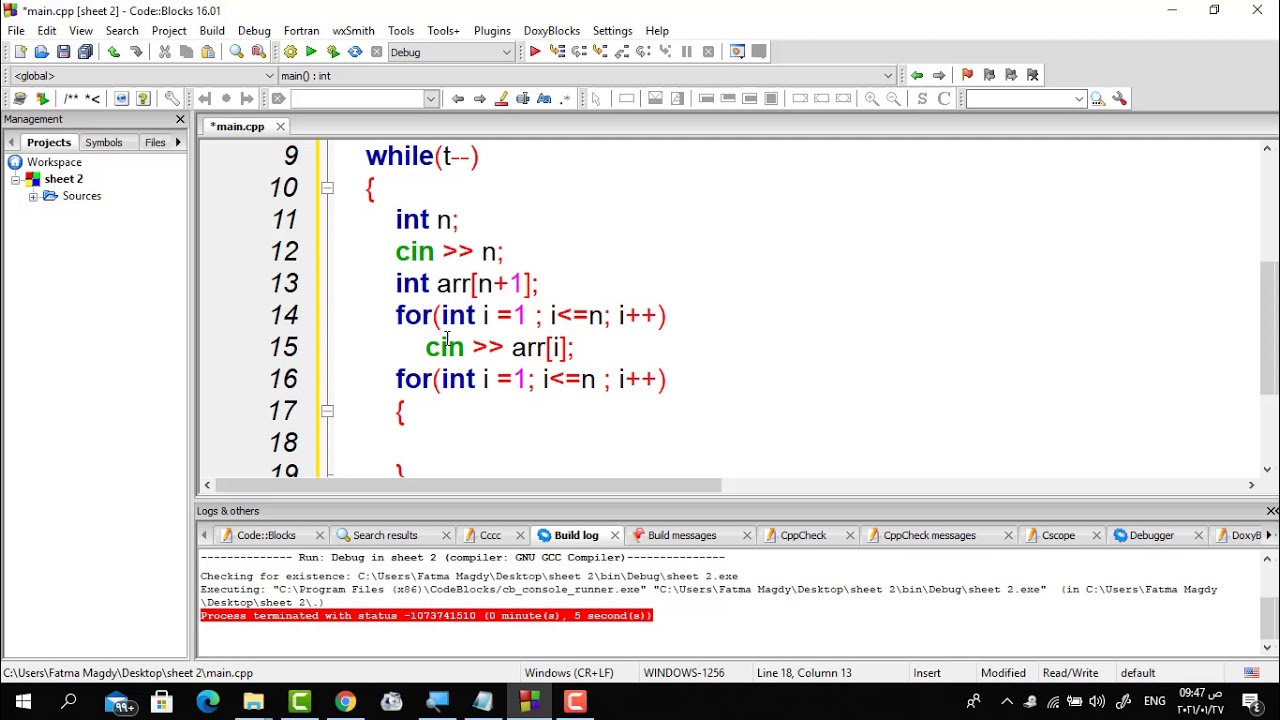Collapse the code fold at line 10
The width and height of the screenshot is (1280, 720).
click(327, 187)
